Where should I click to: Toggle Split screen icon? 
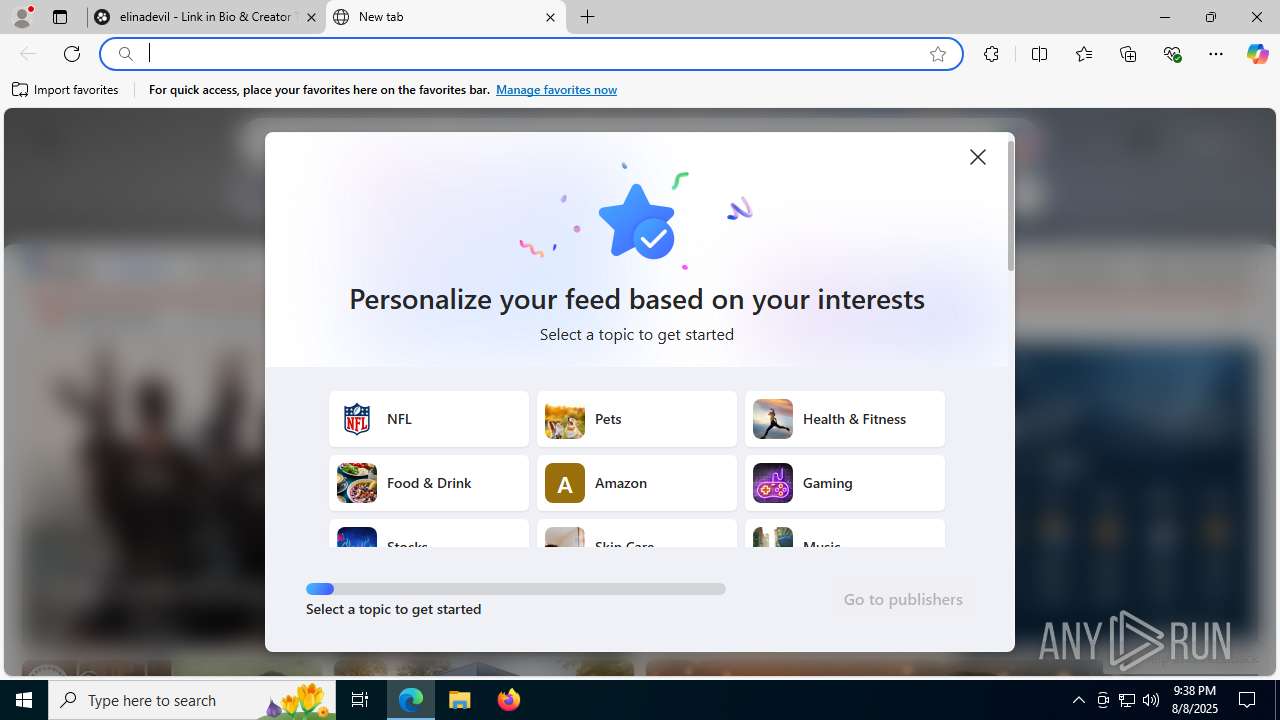(1039, 54)
